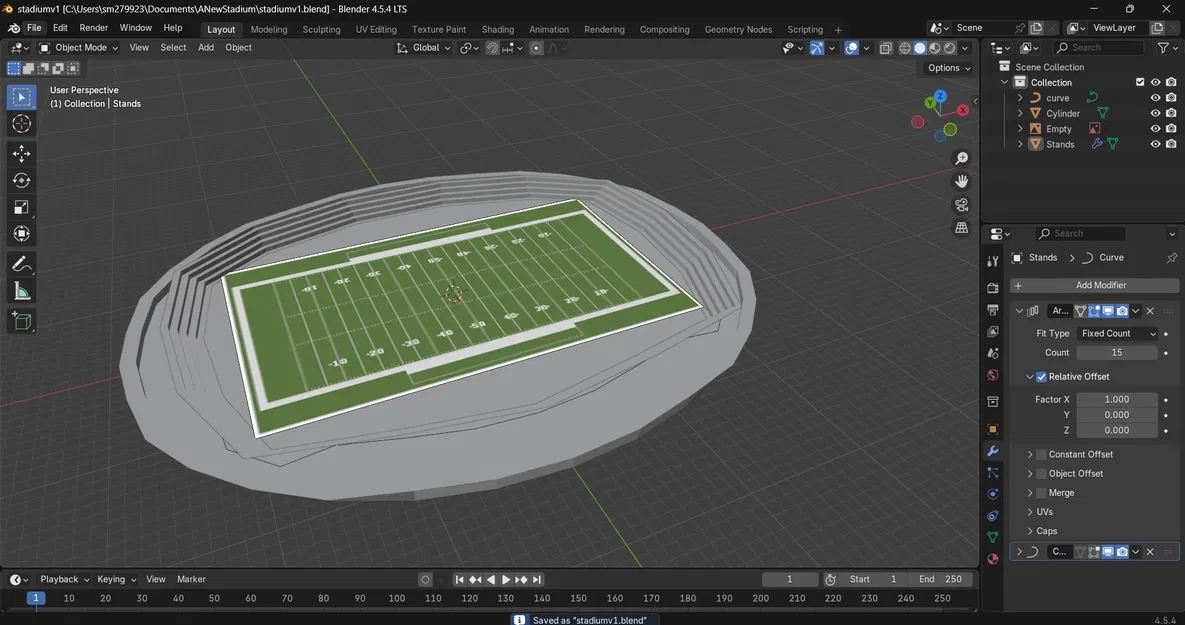Click frame 100 on the timeline
The image size is (1185, 625).
pos(397,598)
